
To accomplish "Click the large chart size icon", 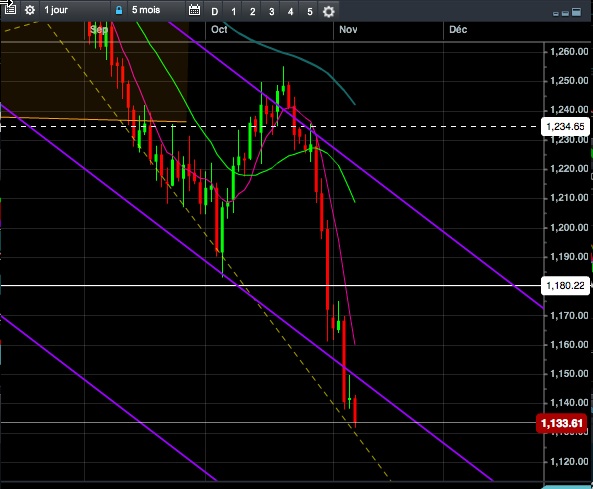I will click(x=576, y=12).
